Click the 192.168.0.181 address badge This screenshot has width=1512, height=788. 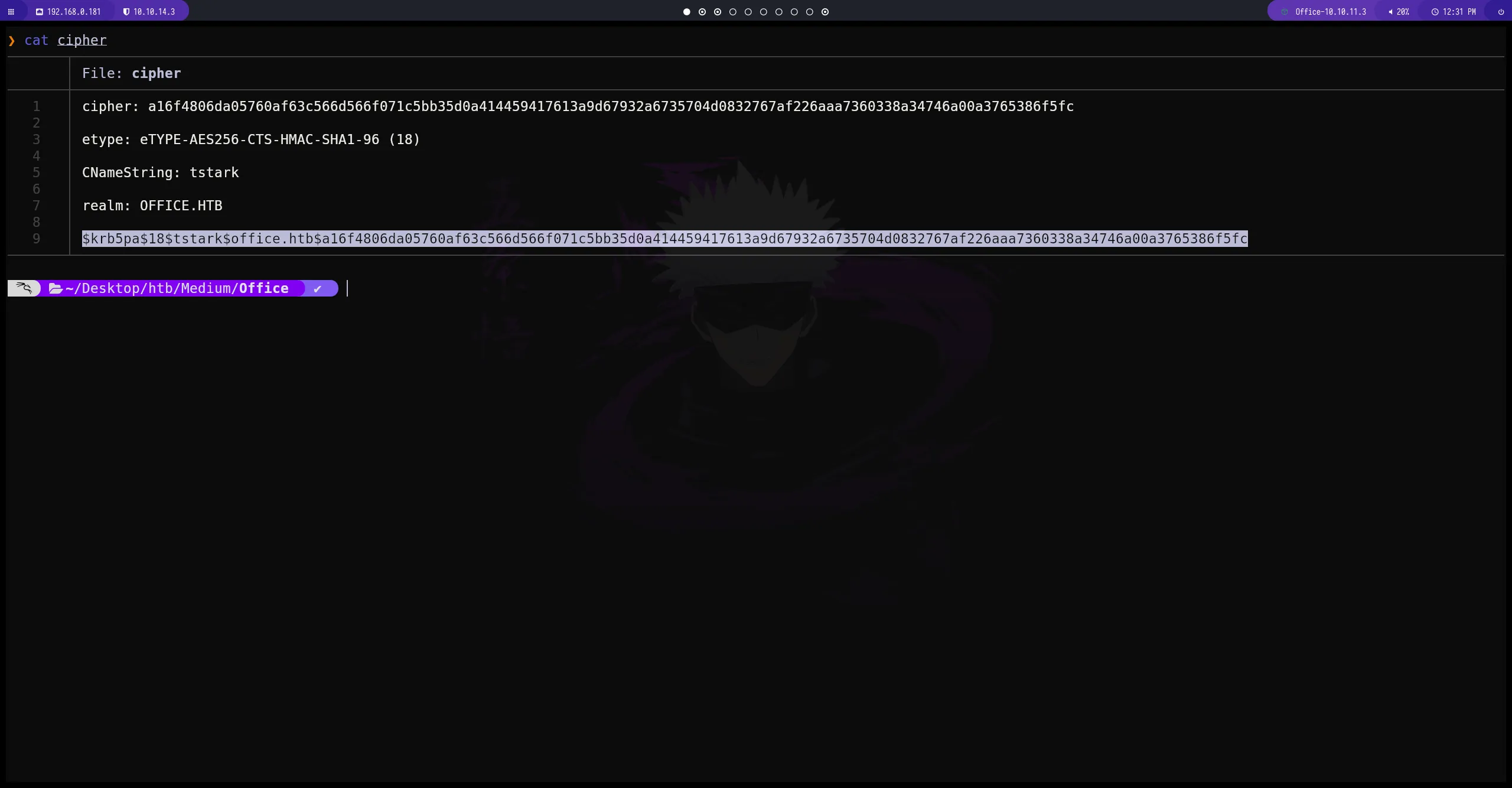(74, 11)
